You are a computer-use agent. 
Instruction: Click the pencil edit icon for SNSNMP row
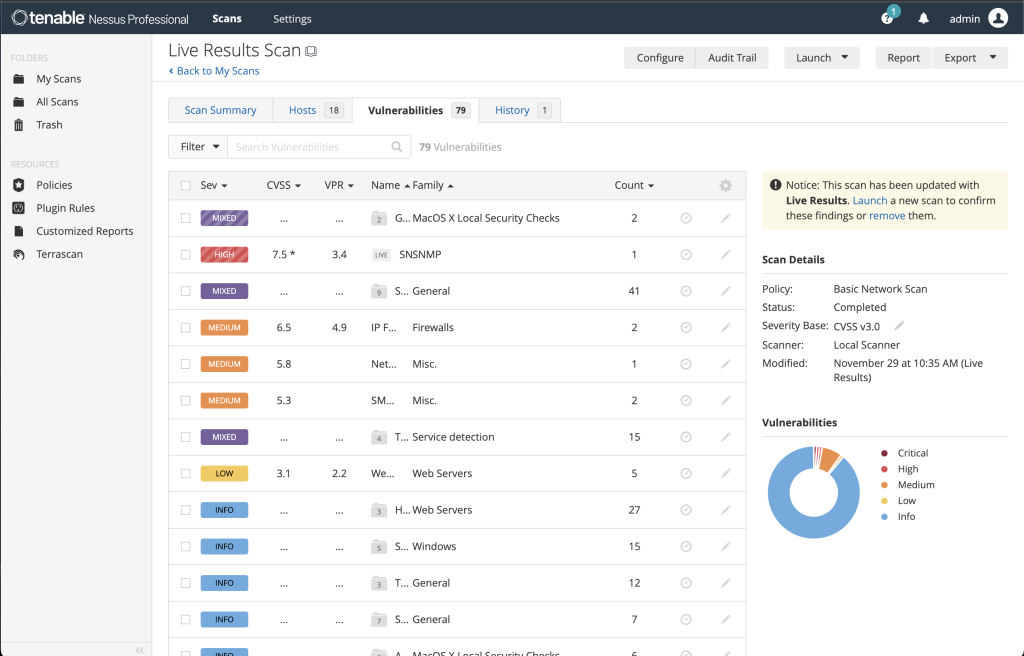click(725, 255)
